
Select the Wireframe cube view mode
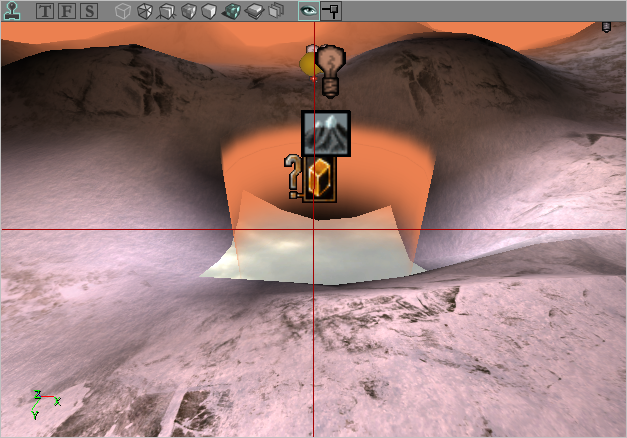point(145,12)
